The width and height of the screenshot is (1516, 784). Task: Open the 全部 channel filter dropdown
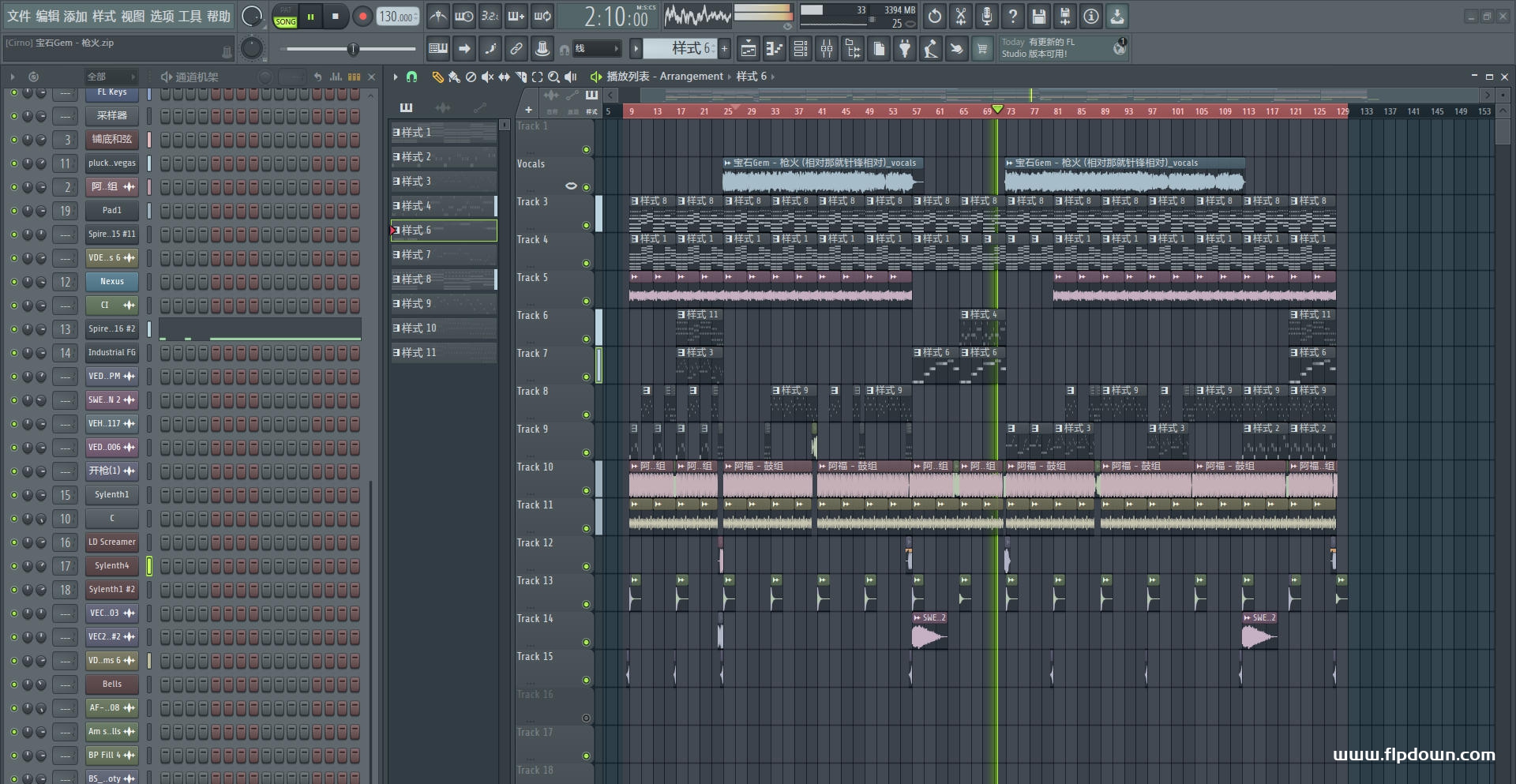(111, 77)
